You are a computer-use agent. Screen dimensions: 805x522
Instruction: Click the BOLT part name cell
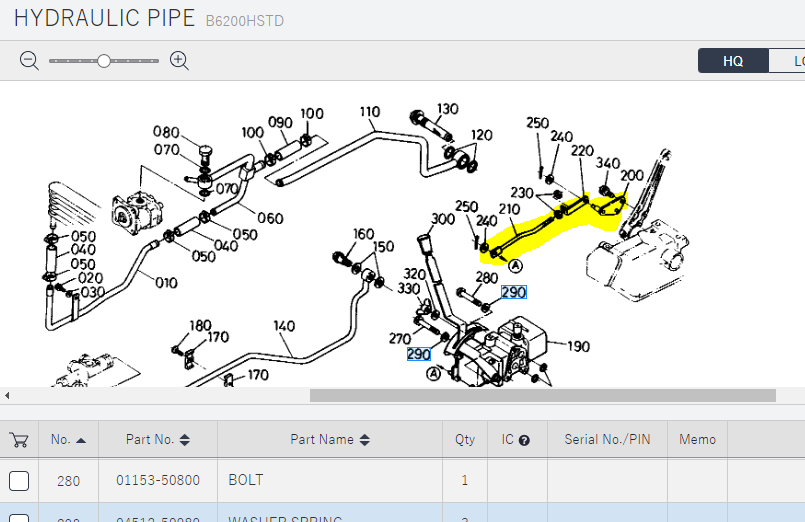point(330,480)
